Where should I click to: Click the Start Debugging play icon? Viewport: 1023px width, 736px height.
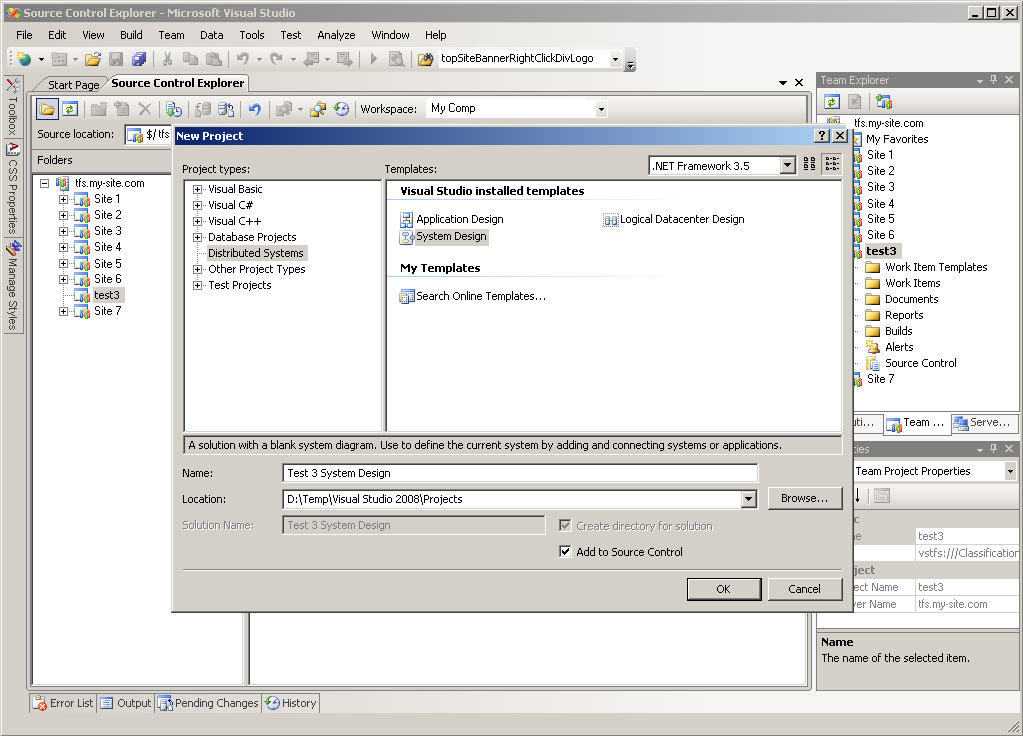tap(374, 59)
